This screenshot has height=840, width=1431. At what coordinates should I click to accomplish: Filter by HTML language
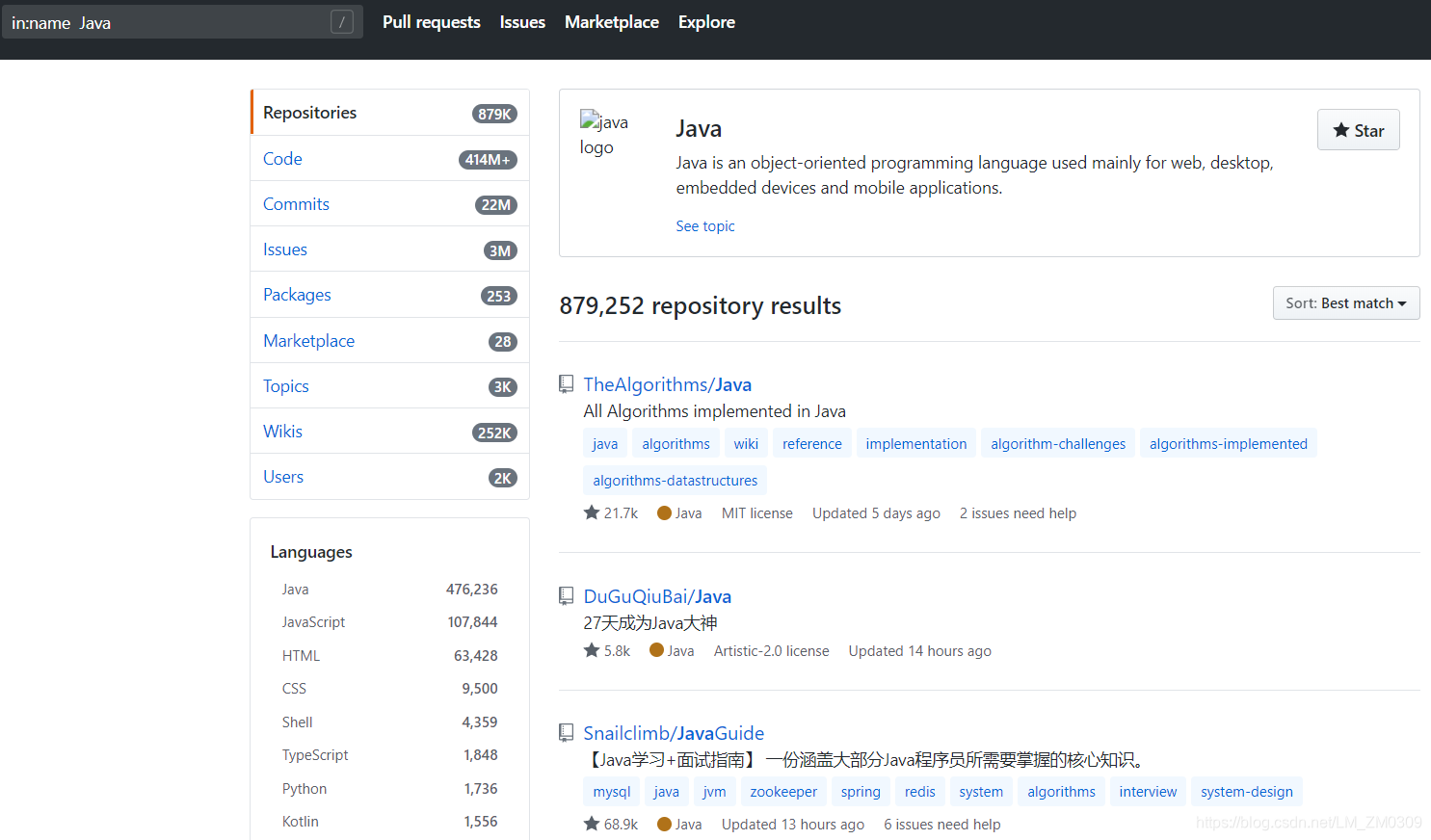390,656
